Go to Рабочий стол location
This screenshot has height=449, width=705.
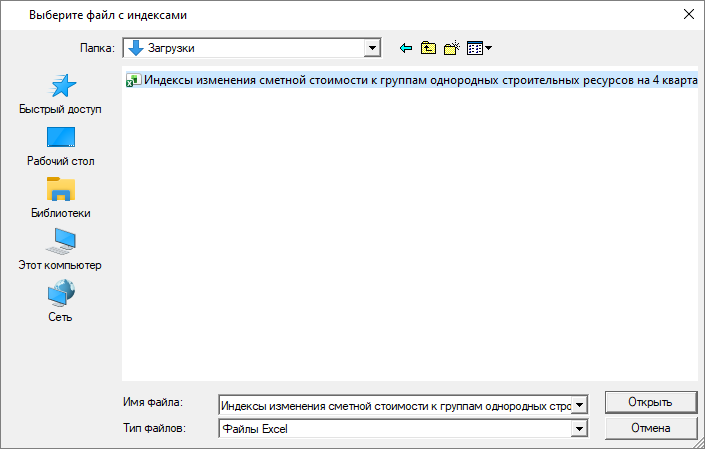tap(60, 146)
